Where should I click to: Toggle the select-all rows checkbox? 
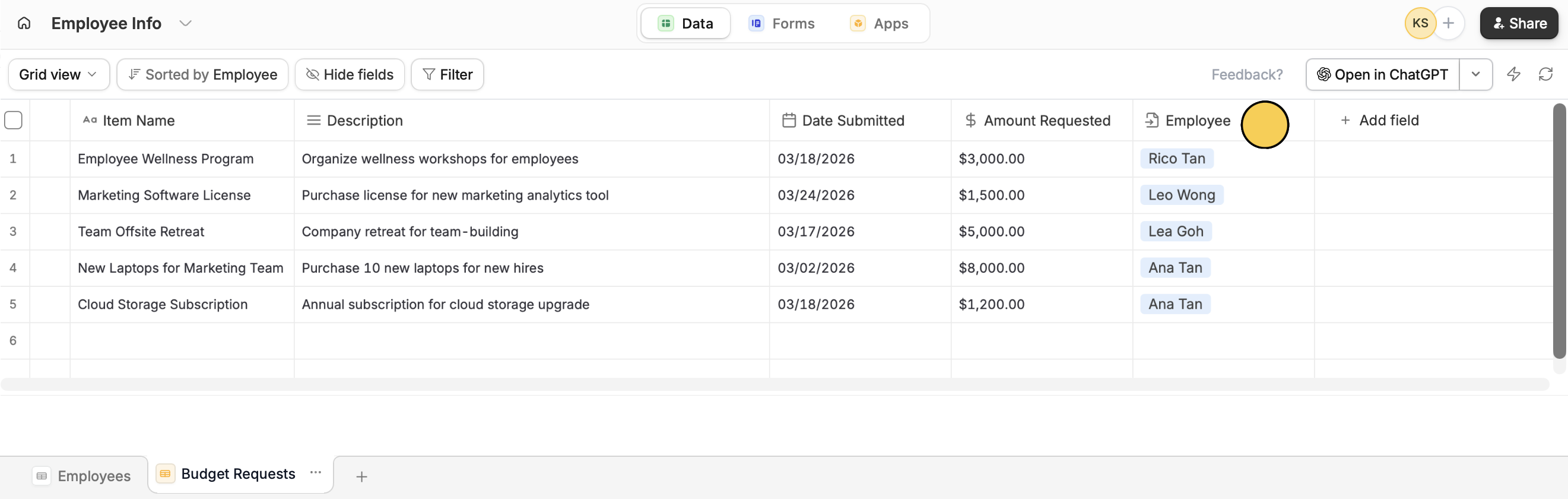[14, 120]
